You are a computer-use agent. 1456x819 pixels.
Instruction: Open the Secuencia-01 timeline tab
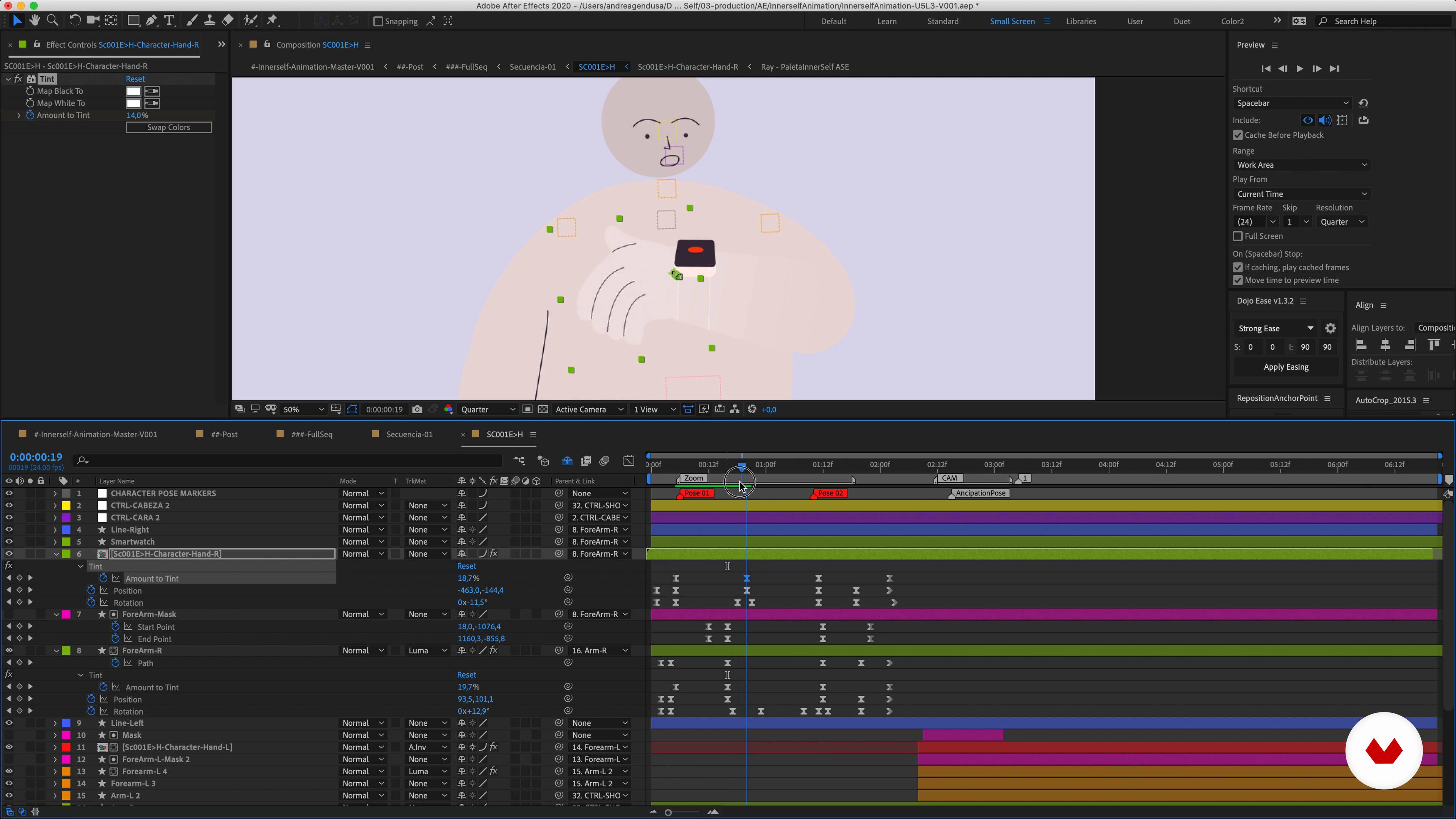click(x=409, y=434)
